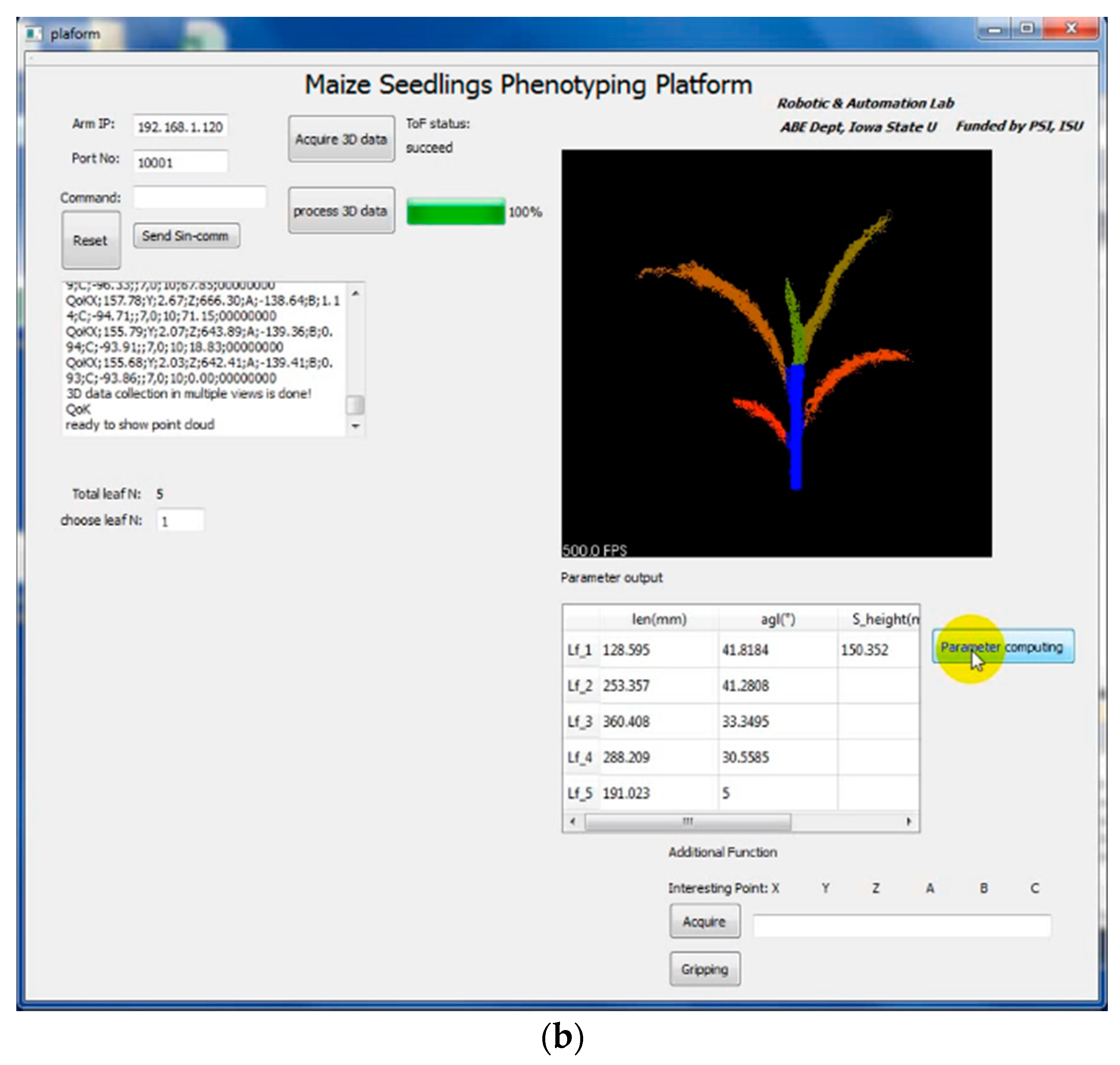Click the table's left scroll arrow
The image size is (1120, 1065).
[573, 821]
